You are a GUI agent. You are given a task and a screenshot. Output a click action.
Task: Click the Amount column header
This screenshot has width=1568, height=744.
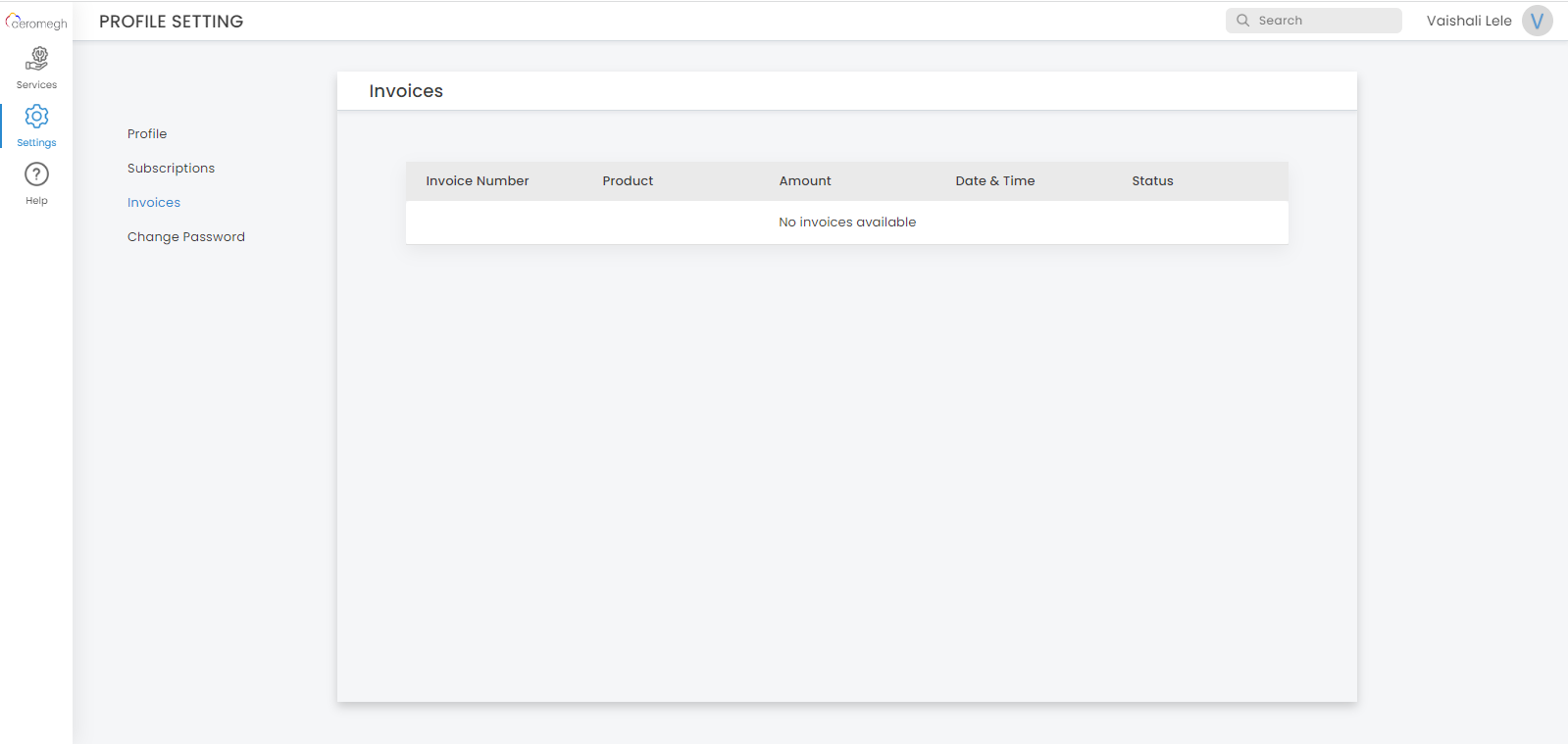click(x=805, y=181)
